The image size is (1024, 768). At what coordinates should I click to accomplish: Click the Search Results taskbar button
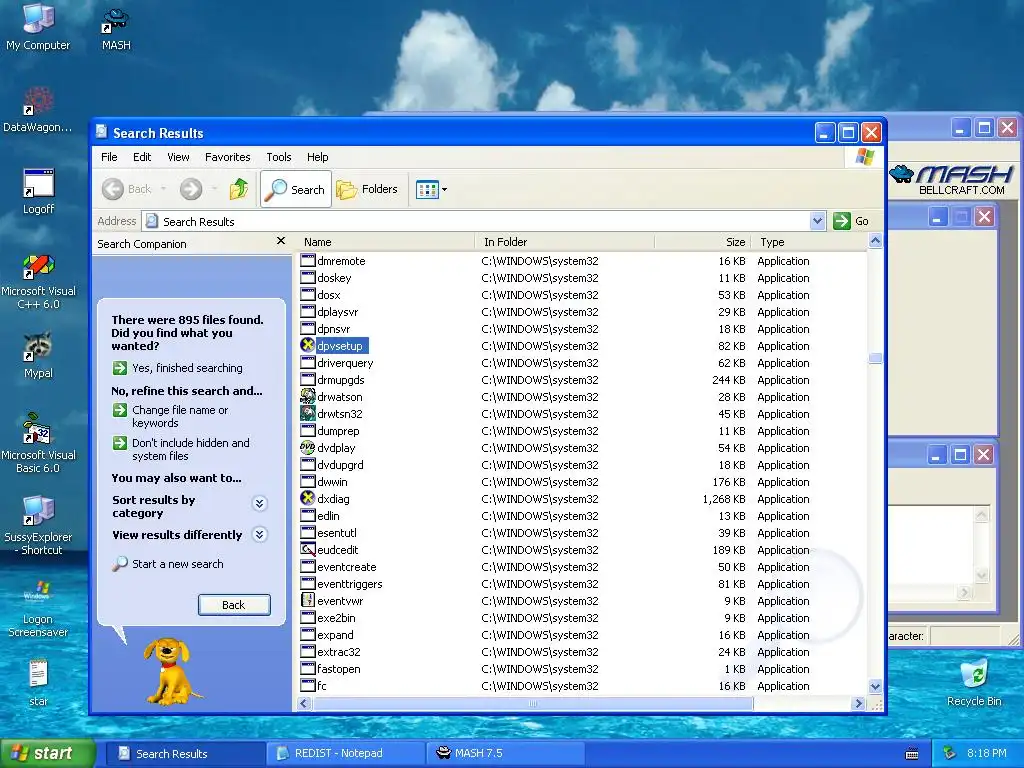[x=186, y=753]
